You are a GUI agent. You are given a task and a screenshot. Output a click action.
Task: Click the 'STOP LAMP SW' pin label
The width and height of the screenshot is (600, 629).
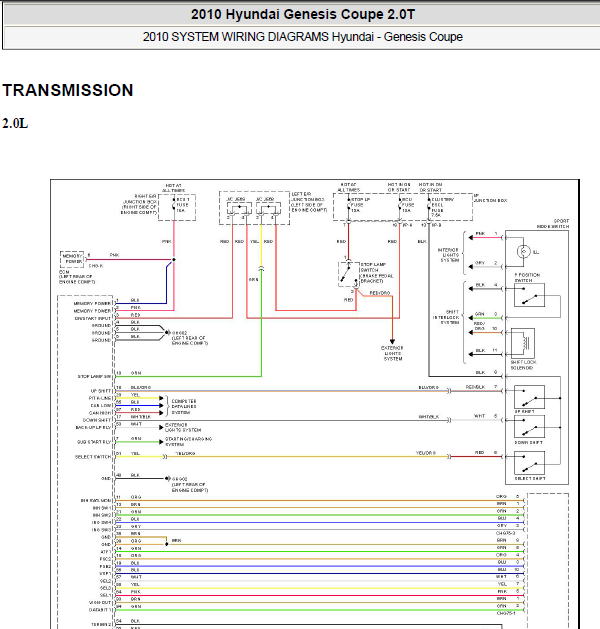pos(95,377)
